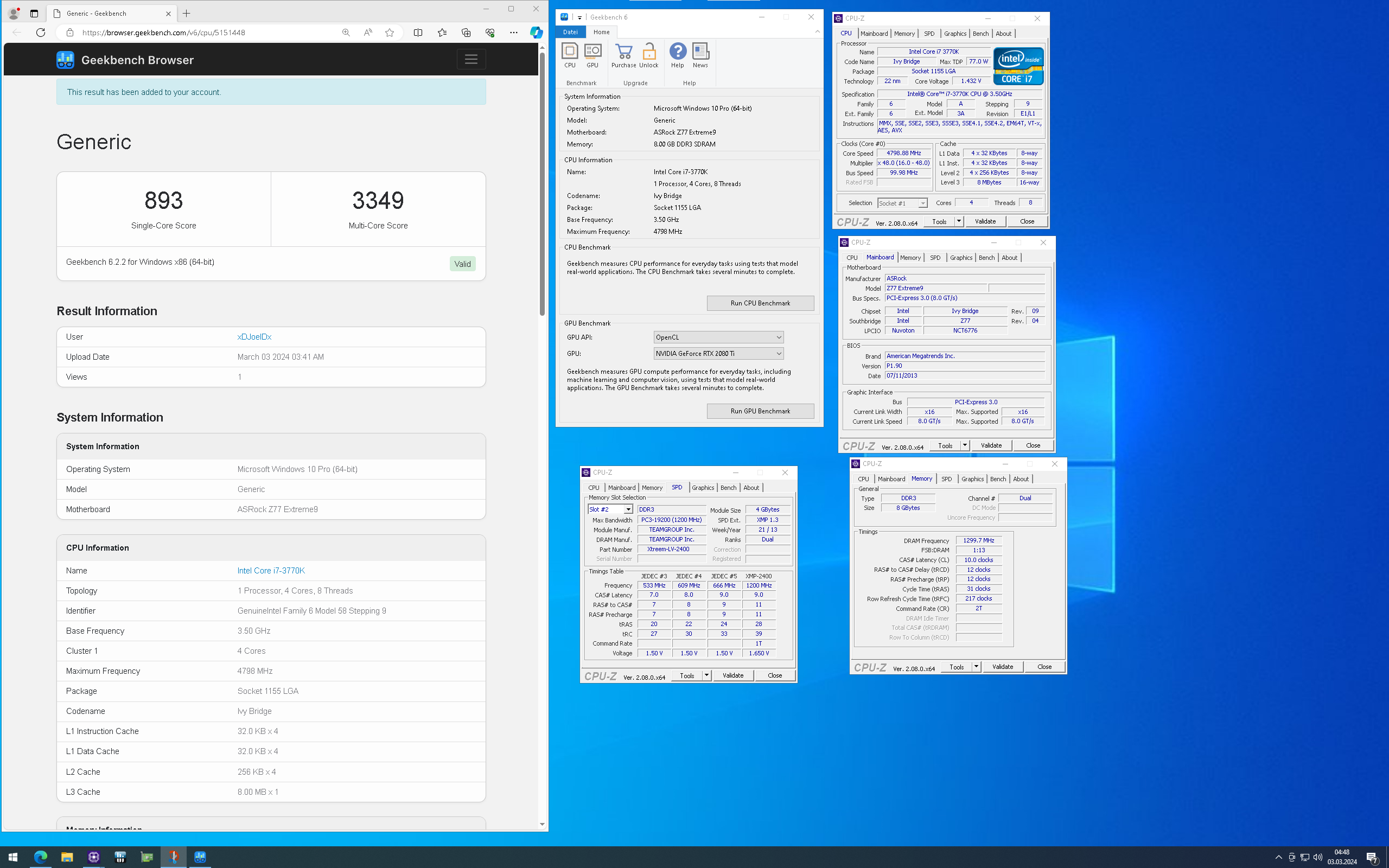Click the zoom magnifier icon in address bar
This screenshot has height=868, width=1389.
coord(346,33)
